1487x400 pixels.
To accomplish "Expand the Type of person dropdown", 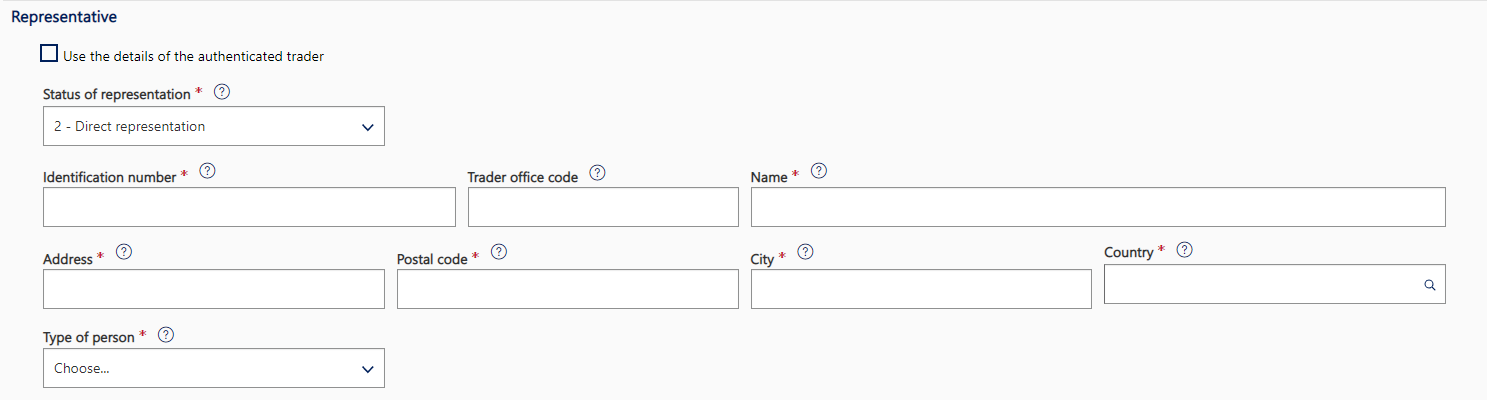I will pos(213,368).
